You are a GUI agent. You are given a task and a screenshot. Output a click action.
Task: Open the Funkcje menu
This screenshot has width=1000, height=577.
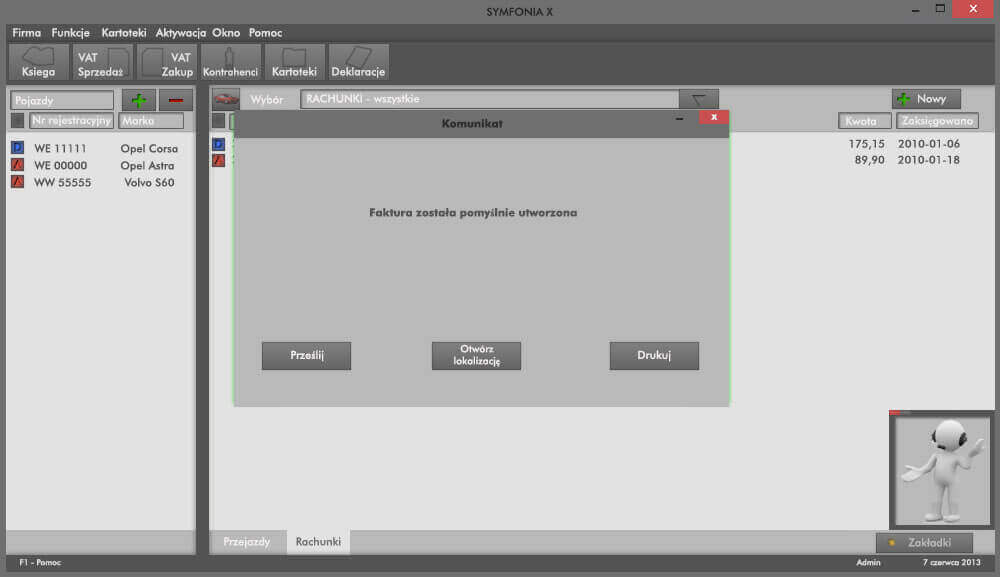[x=70, y=33]
